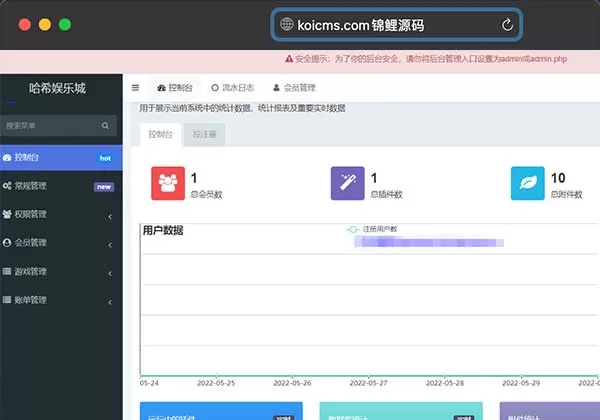Screen dimensions: 600x420
Task: Click the dashboard icon in top 控制台 tab
Action: tap(161, 88)
